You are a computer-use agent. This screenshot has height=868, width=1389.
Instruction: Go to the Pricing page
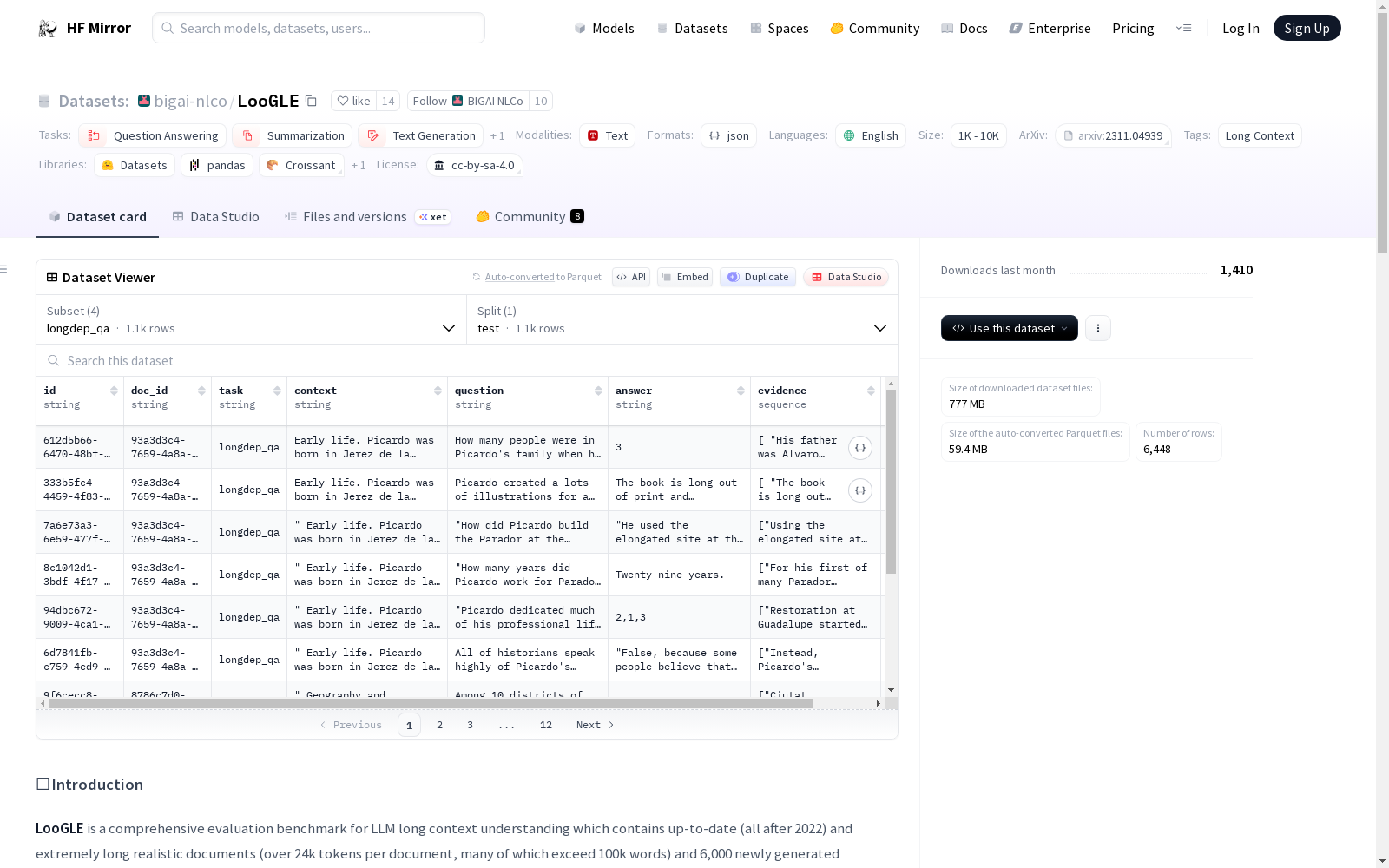click(1133, 28)
